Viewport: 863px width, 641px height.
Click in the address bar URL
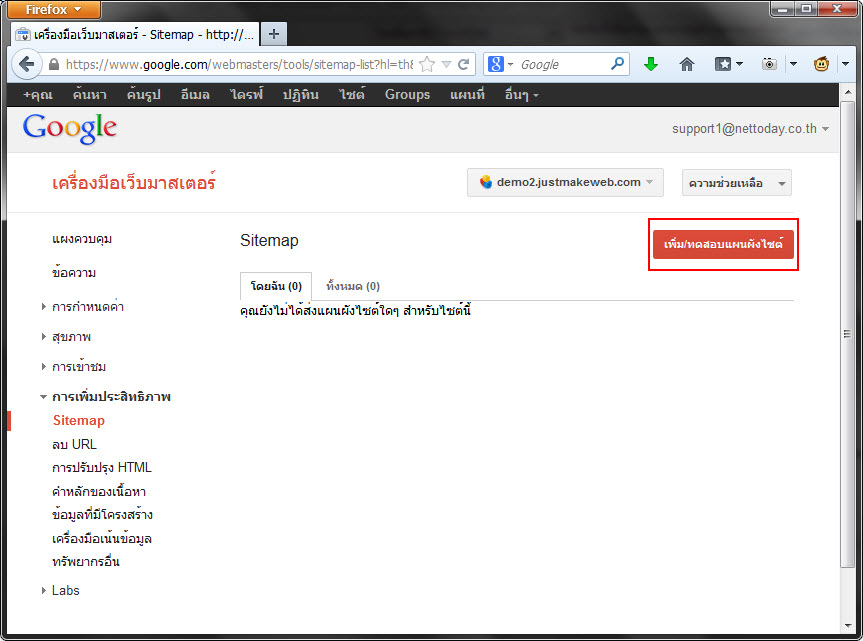(x=239, y=64)
